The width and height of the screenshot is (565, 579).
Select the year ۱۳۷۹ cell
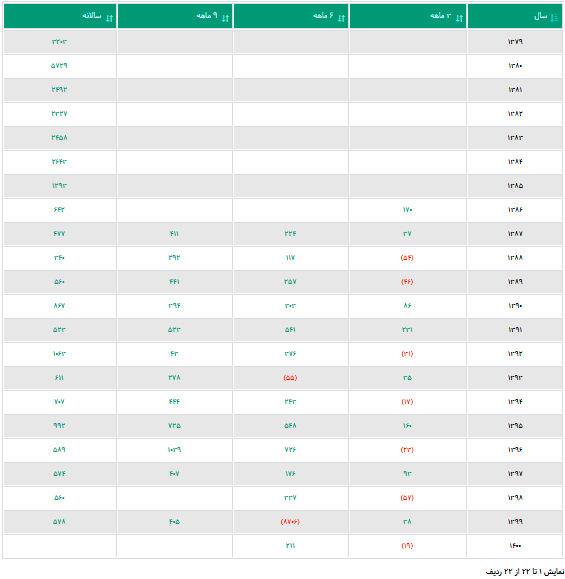click(x=515, y=42)
